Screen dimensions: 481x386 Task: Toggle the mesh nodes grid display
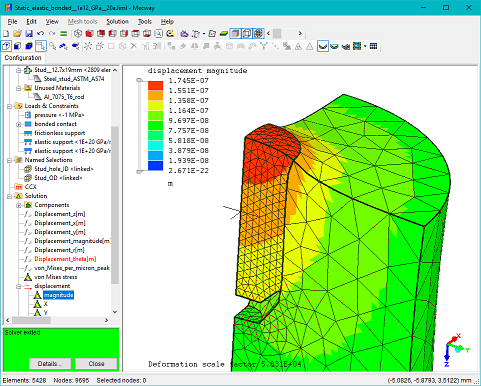[x=258, y=33]
